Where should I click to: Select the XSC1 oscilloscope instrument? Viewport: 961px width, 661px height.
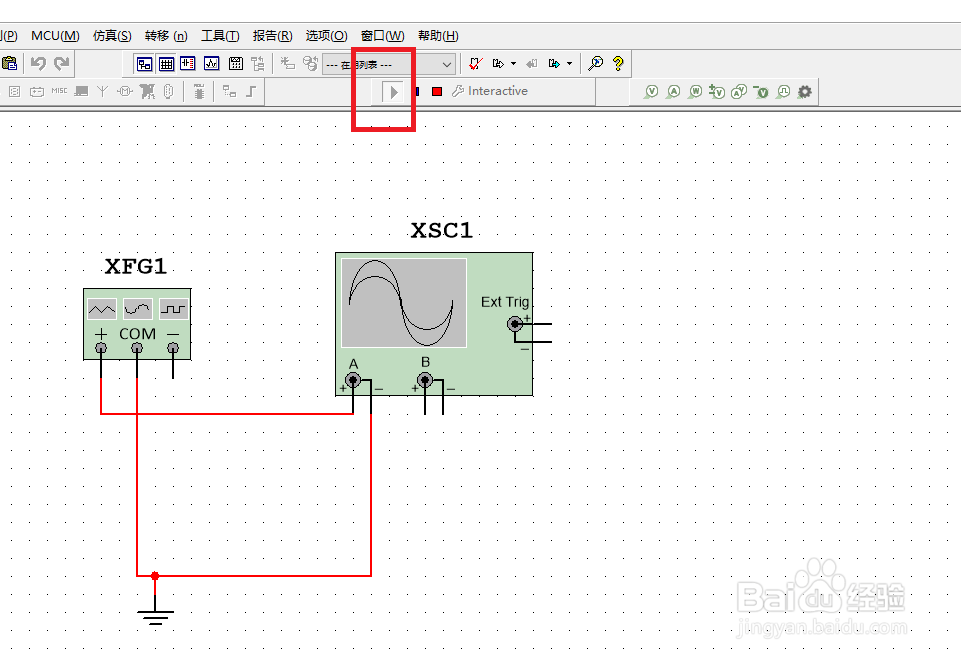pos(434,324)
